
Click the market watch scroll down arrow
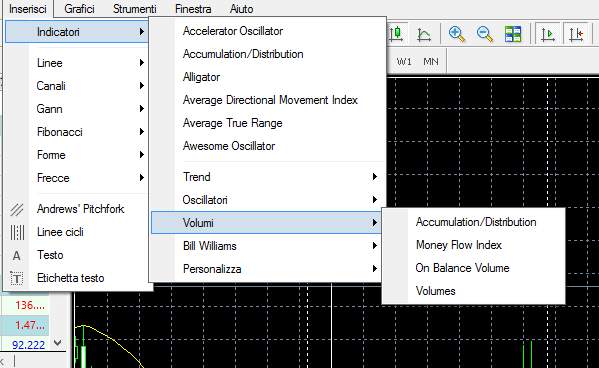pyautogui.click(x=58, y=343)
